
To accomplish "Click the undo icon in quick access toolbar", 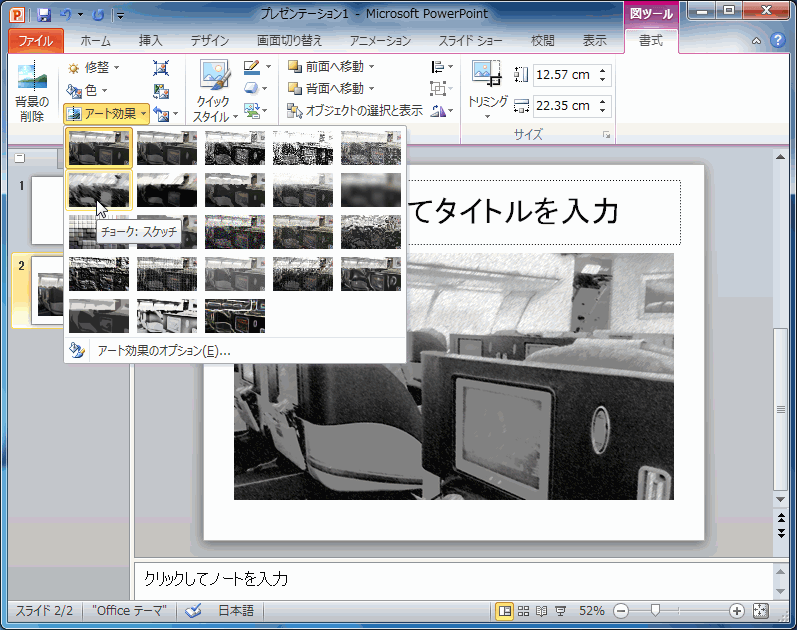I will coord(66,15).
